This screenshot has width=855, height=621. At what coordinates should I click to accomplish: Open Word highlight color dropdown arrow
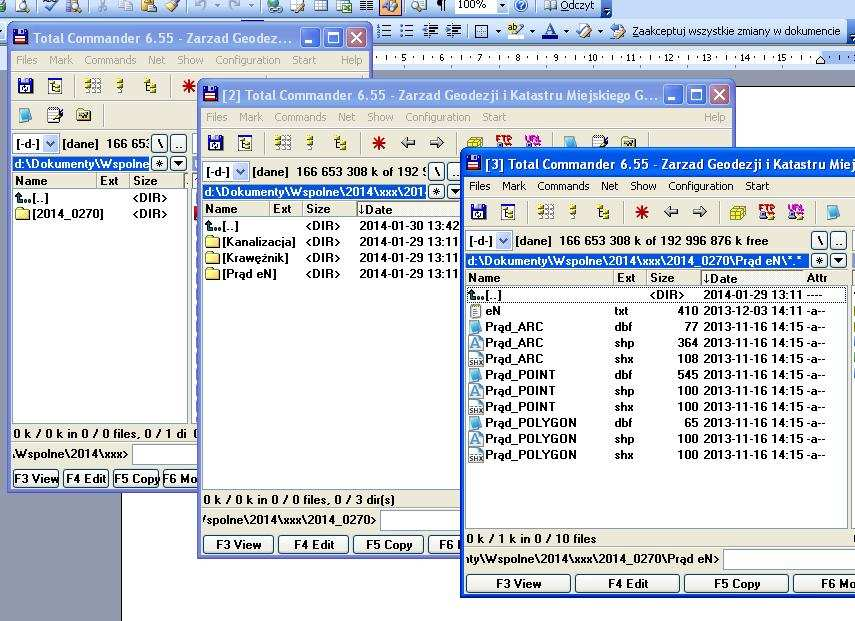pyautogui.click(x=532, y=31)
